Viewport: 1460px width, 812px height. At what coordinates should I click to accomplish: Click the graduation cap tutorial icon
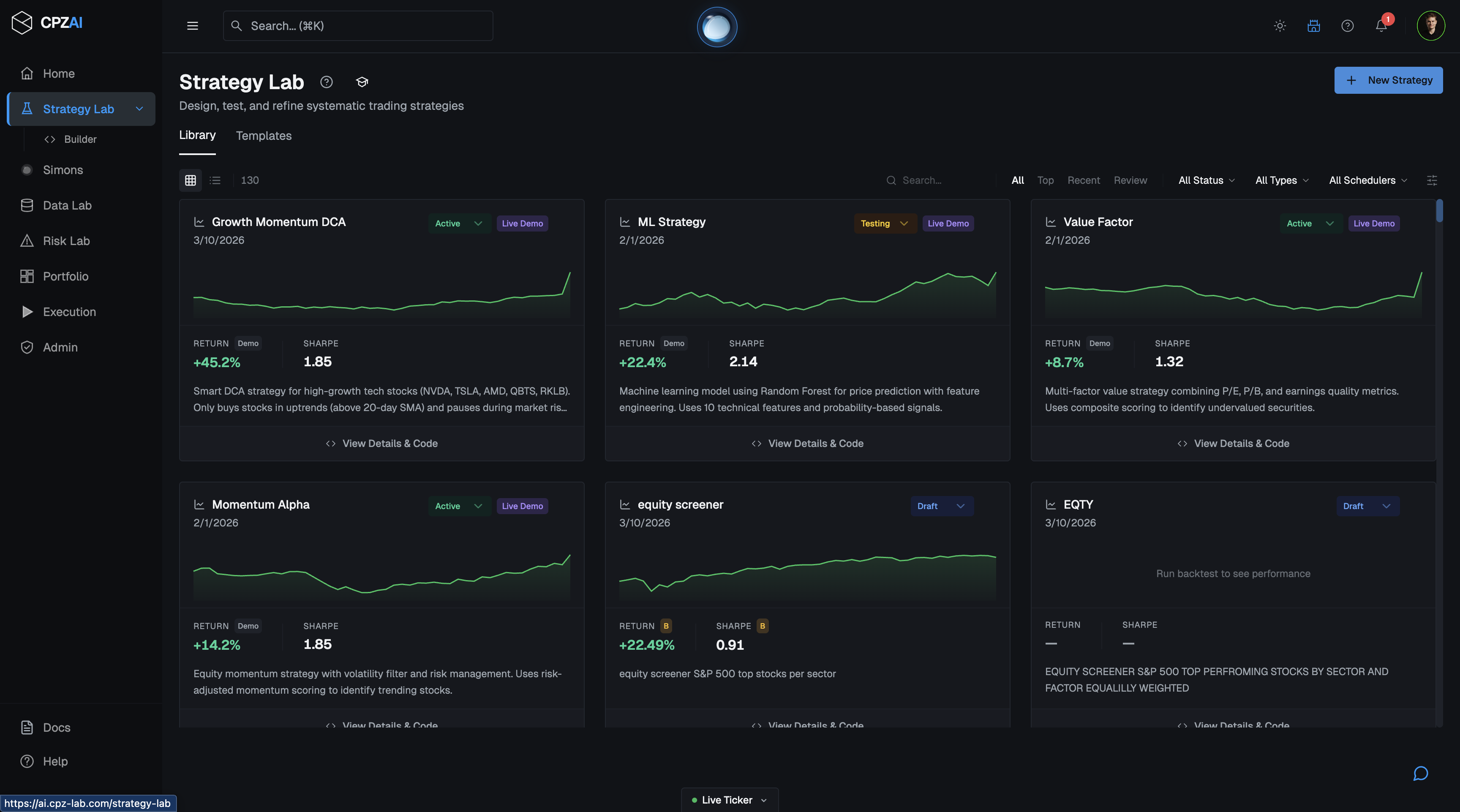(x=362, y=82)
